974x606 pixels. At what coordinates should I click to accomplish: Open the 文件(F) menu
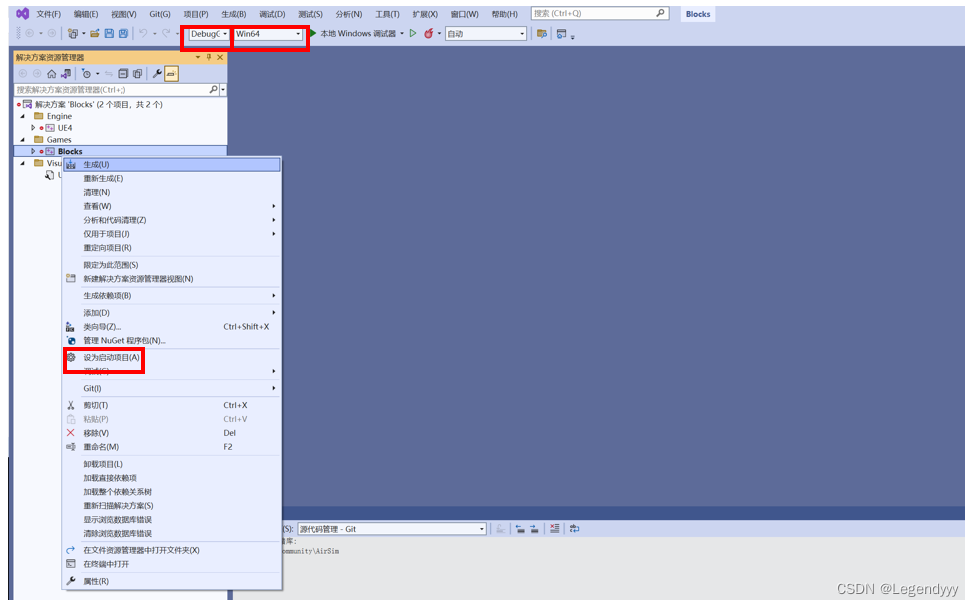point(48,14)
